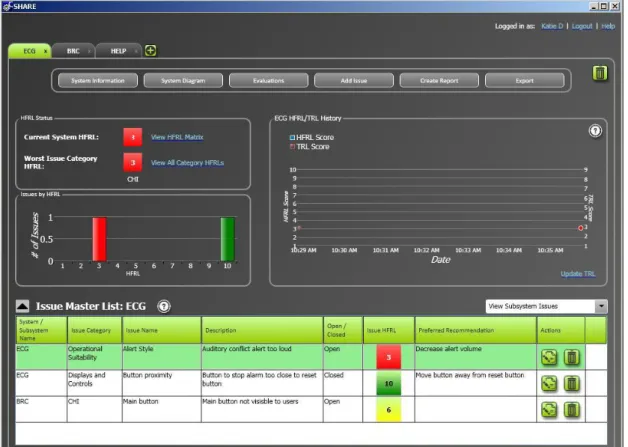Screen dimensions: 628x447
Task: Click the logged-in user name link
Action: tap(552, 26)
